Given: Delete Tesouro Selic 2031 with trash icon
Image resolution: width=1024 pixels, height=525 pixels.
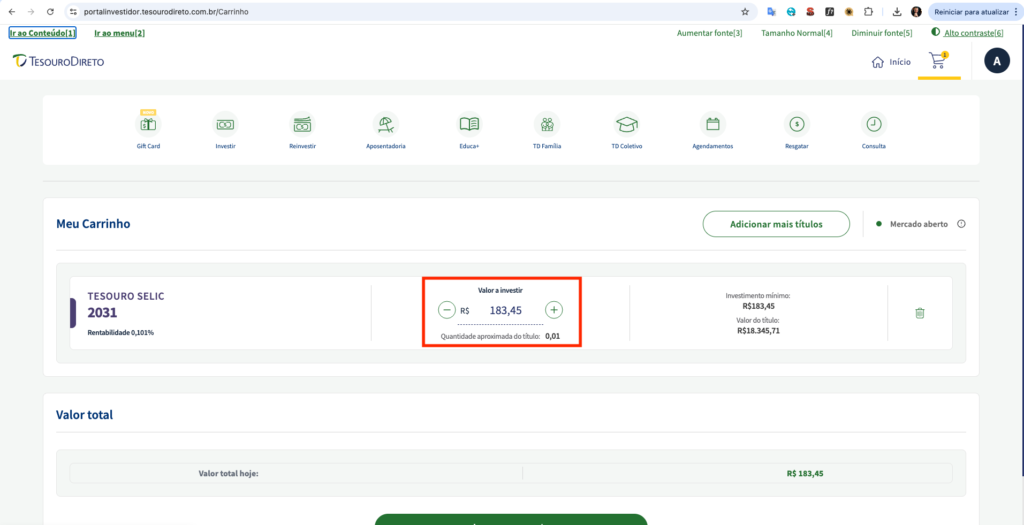Looking at the screenshot, I should click(x=919, y=313).
